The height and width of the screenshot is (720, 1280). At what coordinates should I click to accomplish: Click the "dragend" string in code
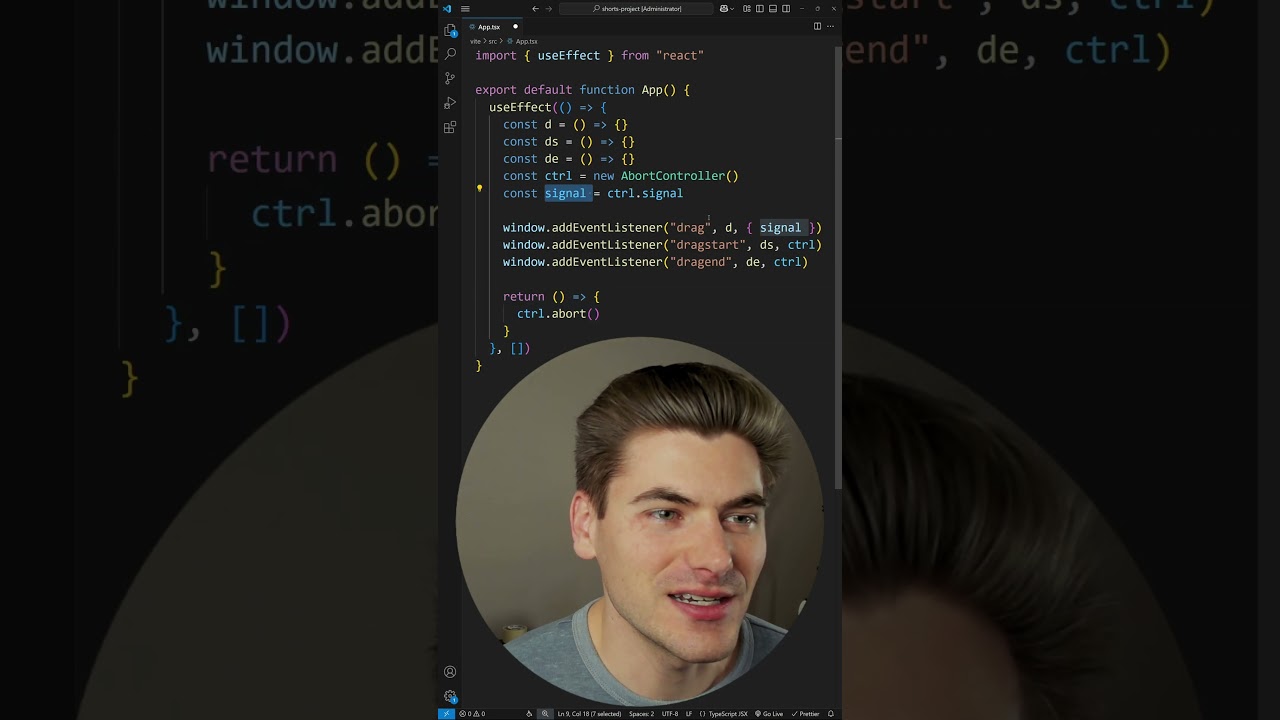(x=700, y=262)
